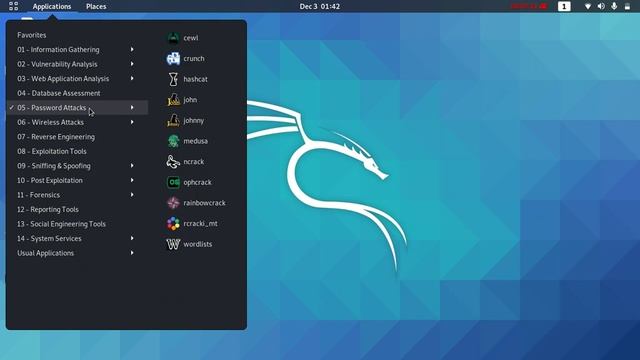This screenshot has height=360, width=640.
Task: Click the Usual Applications label
Action: click(x=46, y=253)
